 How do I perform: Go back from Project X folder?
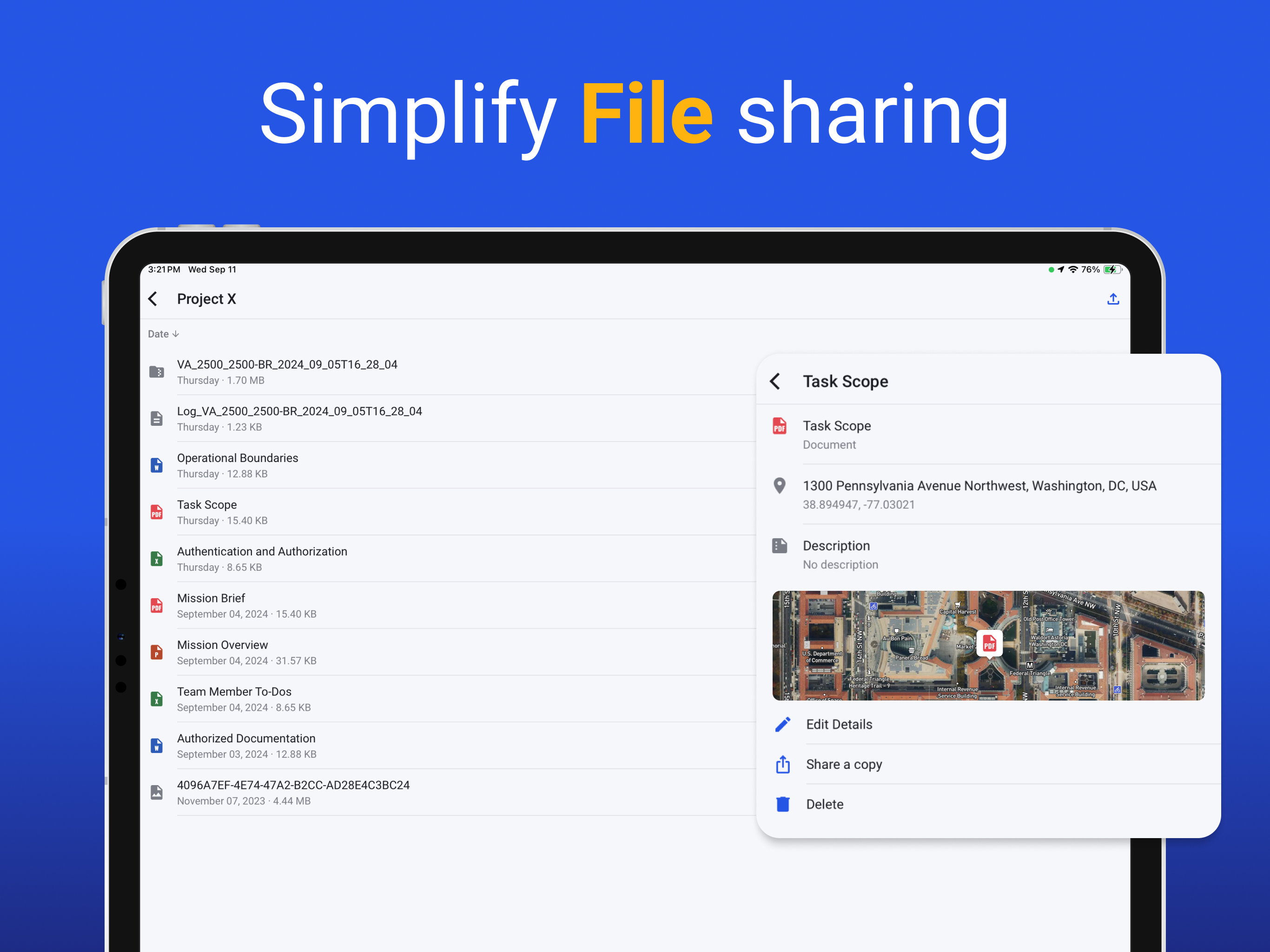point(153,298)
